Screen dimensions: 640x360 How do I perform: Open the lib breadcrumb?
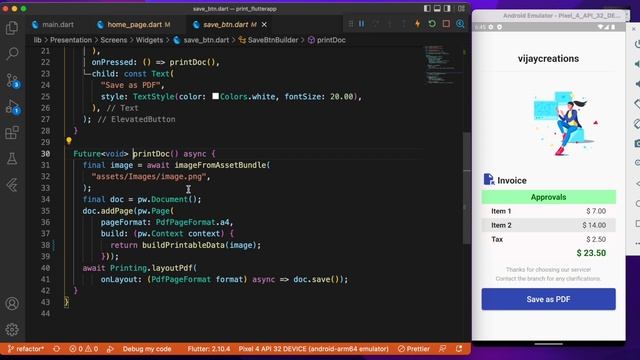37,40
